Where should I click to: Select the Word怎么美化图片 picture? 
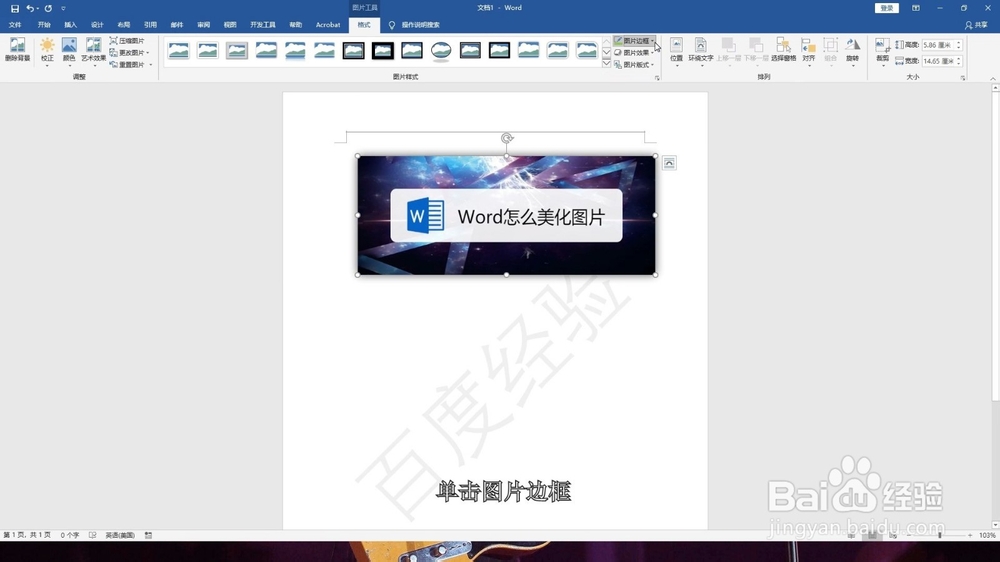[x=506, y=216]
